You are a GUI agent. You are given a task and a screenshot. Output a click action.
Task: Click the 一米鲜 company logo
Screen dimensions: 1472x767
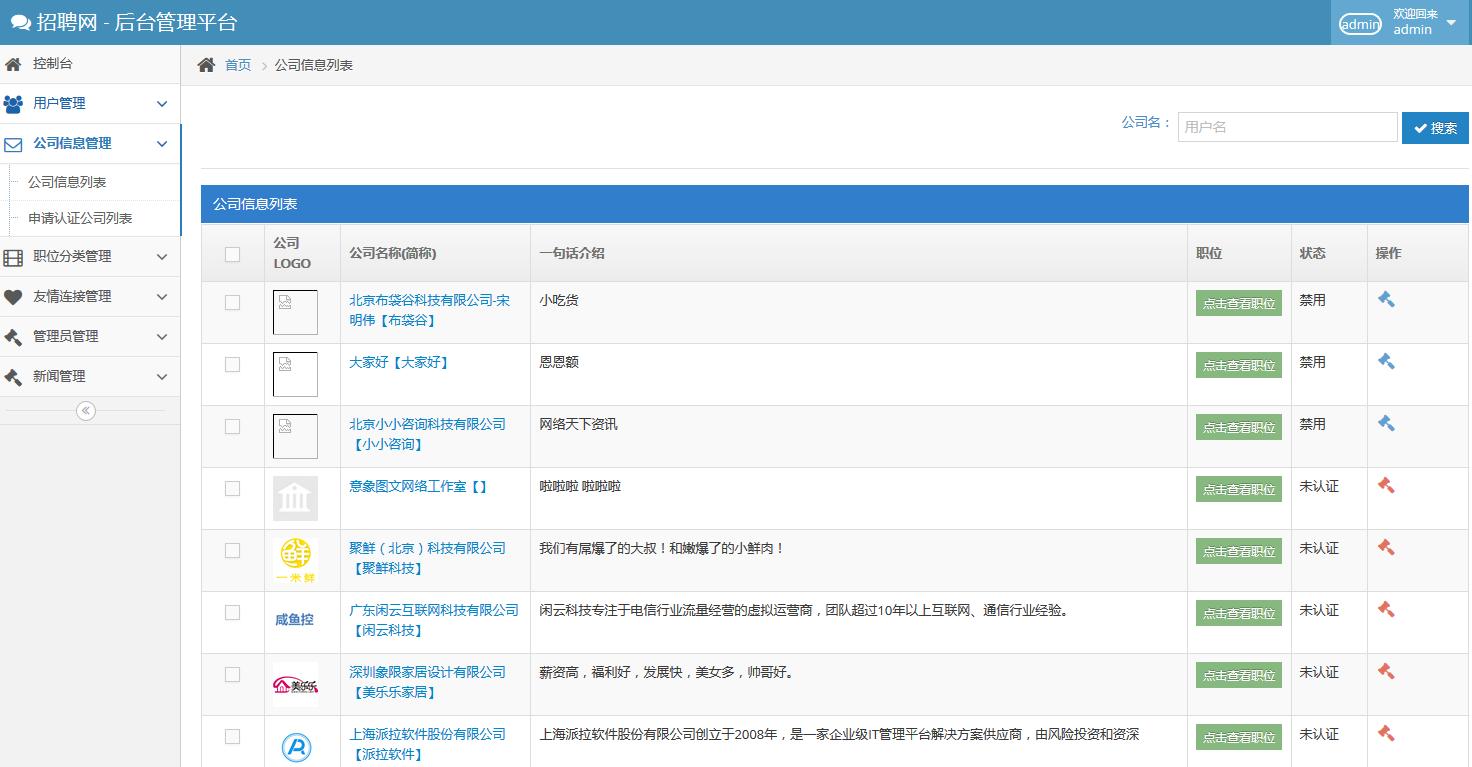[295, 560]
